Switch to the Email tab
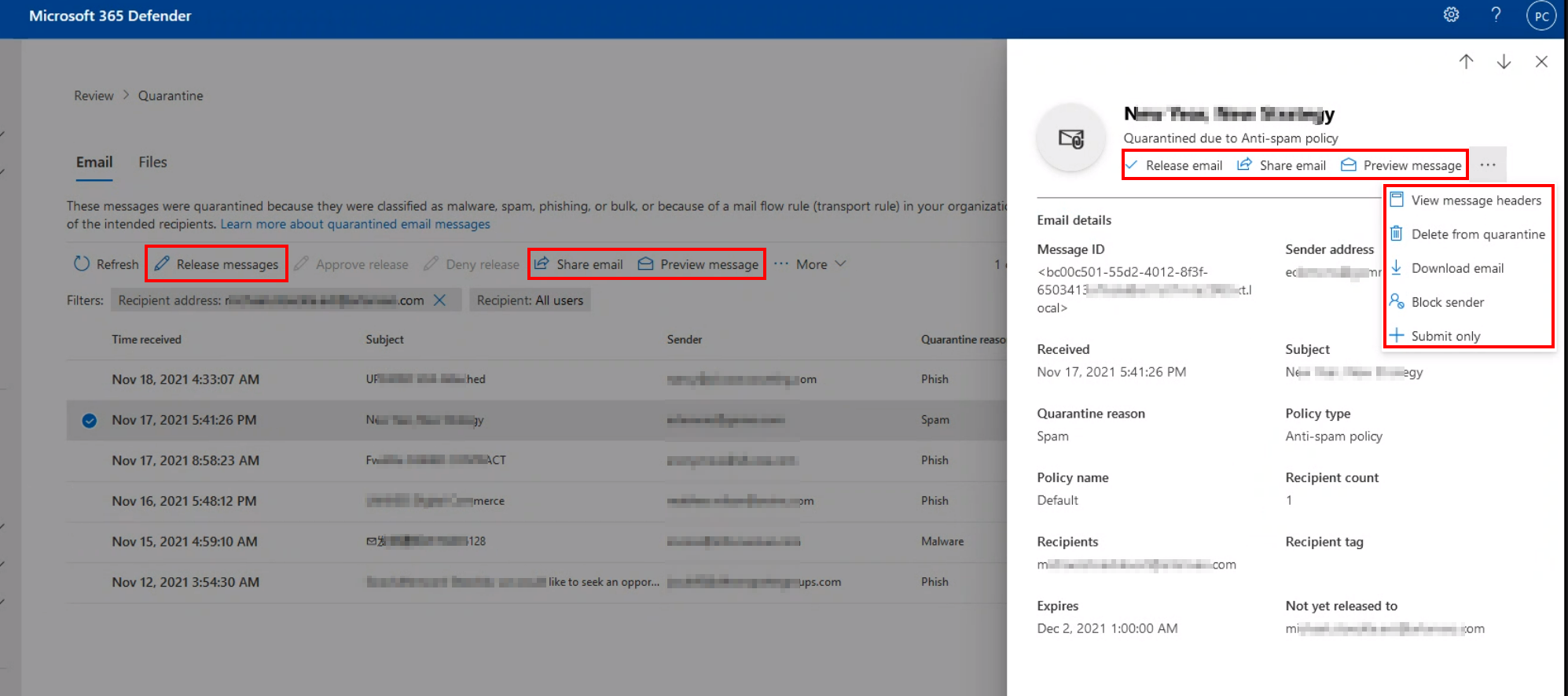Screen dimensions: 1568x696 click(94, 162)
